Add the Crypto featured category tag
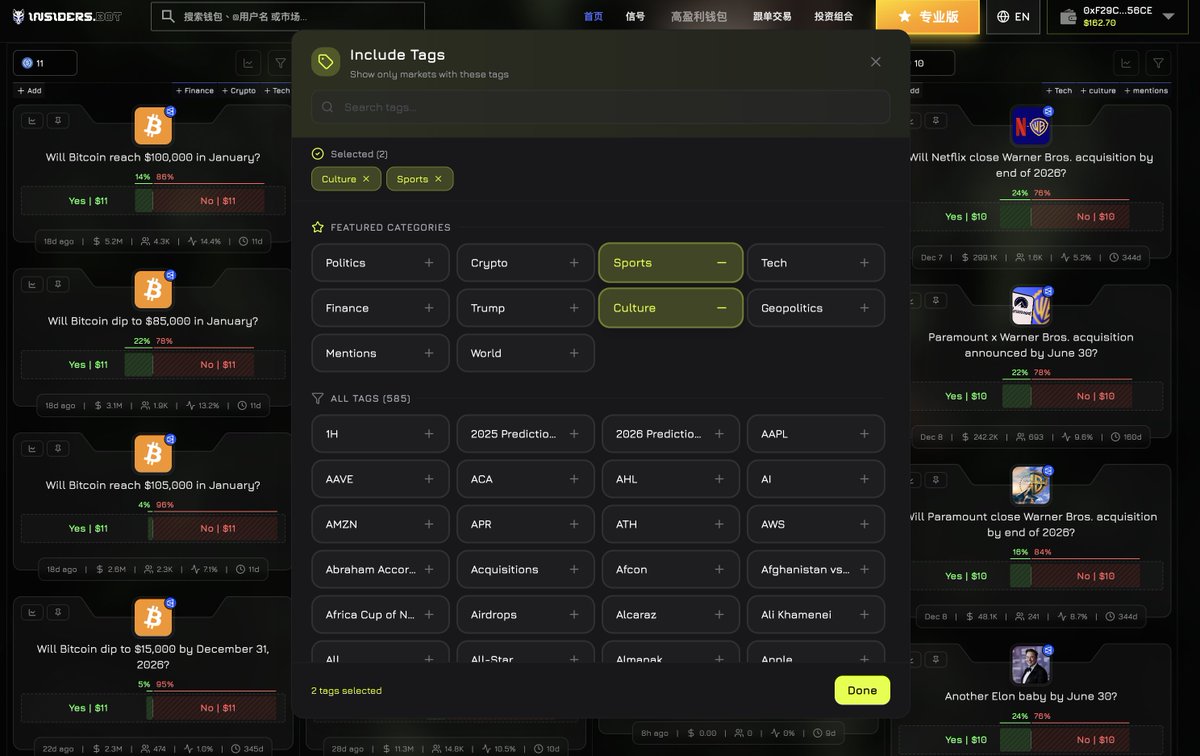1200x756 pixels. [525, 263]
